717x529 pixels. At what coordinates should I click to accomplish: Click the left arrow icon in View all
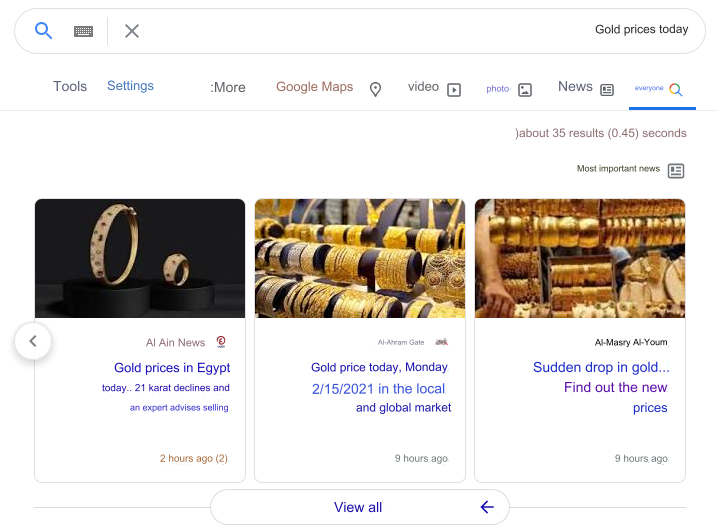487,507
